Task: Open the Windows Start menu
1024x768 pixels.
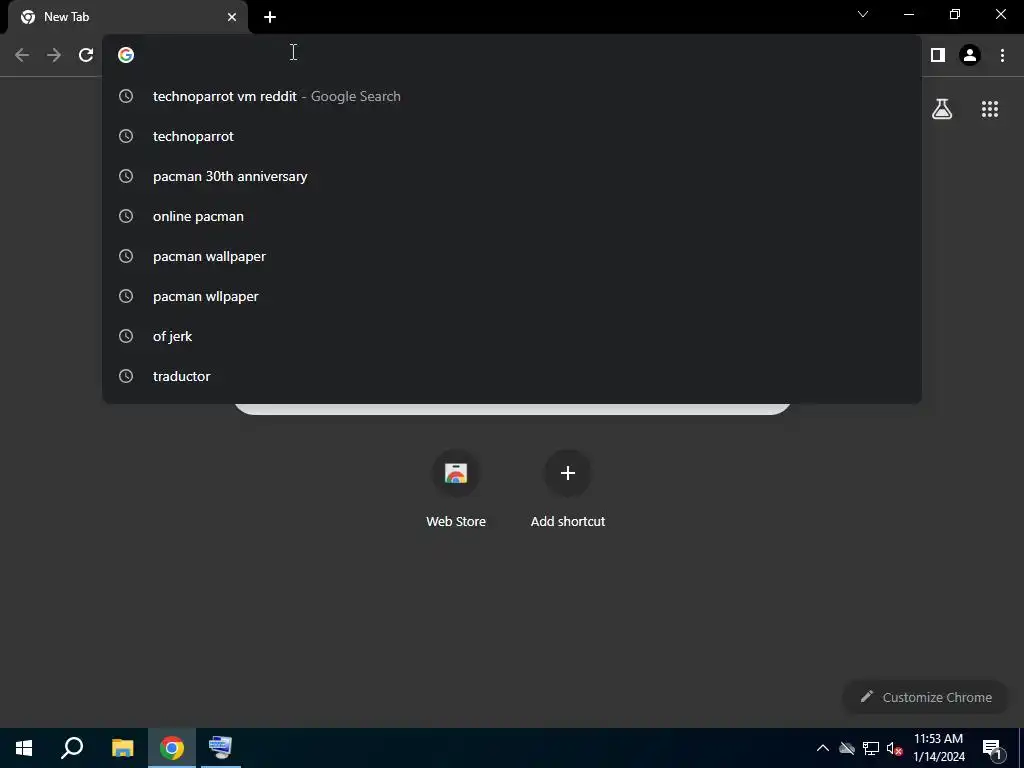Action: pyautogui.click(x=24, y=748)
